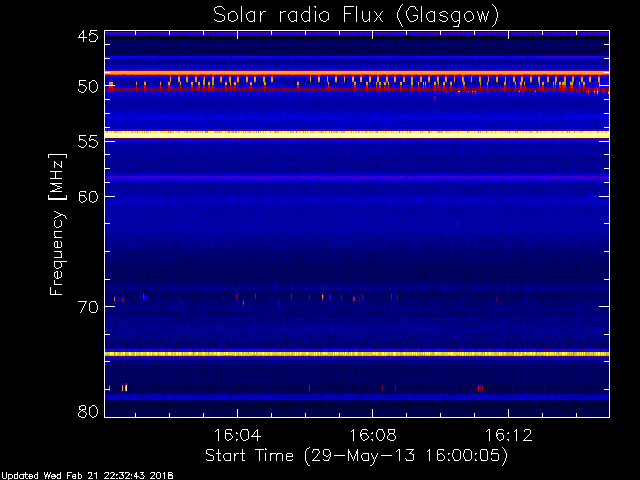This screenshot has width=640, height=480.
Task: Click the 45 MHz frequency tick label
Action: 87,37
